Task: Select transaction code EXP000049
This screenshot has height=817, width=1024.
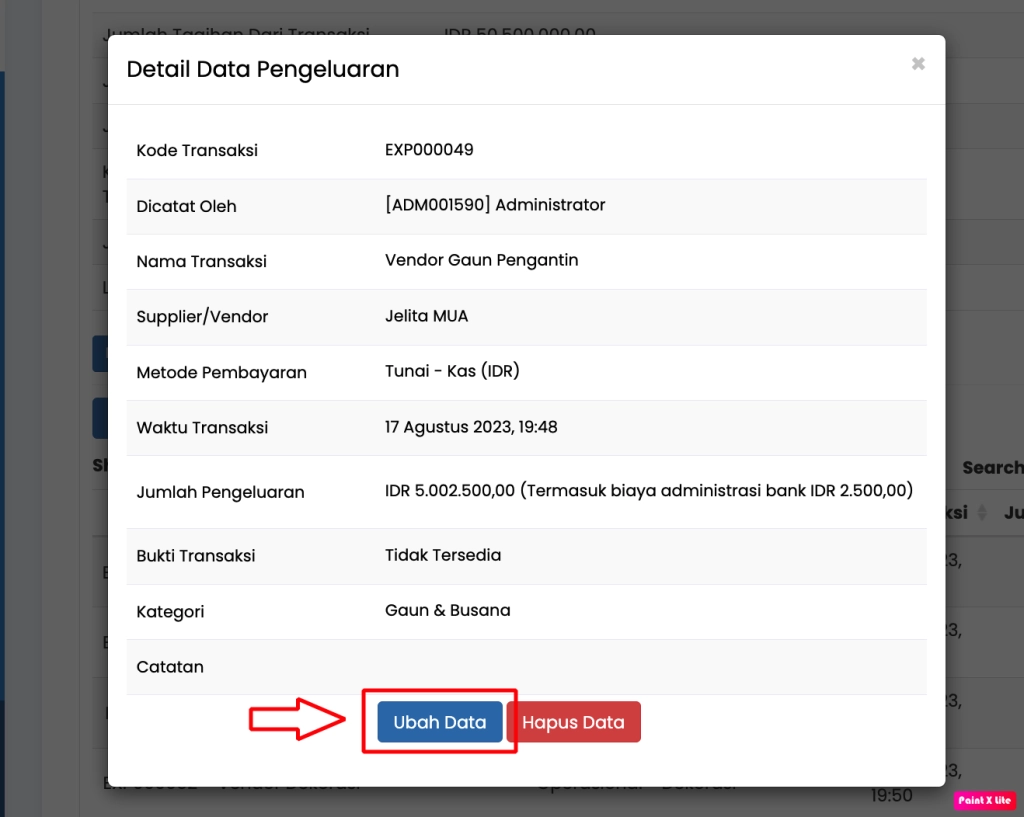Action: tap(429, 150)
